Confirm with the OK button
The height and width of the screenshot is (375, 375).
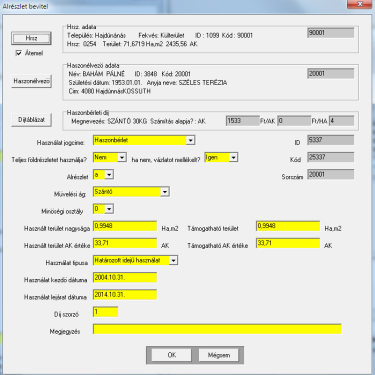click(x=172, y=355)
